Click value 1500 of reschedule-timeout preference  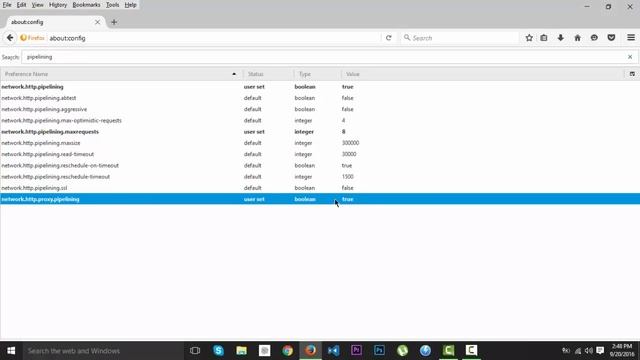pos(348,177)
